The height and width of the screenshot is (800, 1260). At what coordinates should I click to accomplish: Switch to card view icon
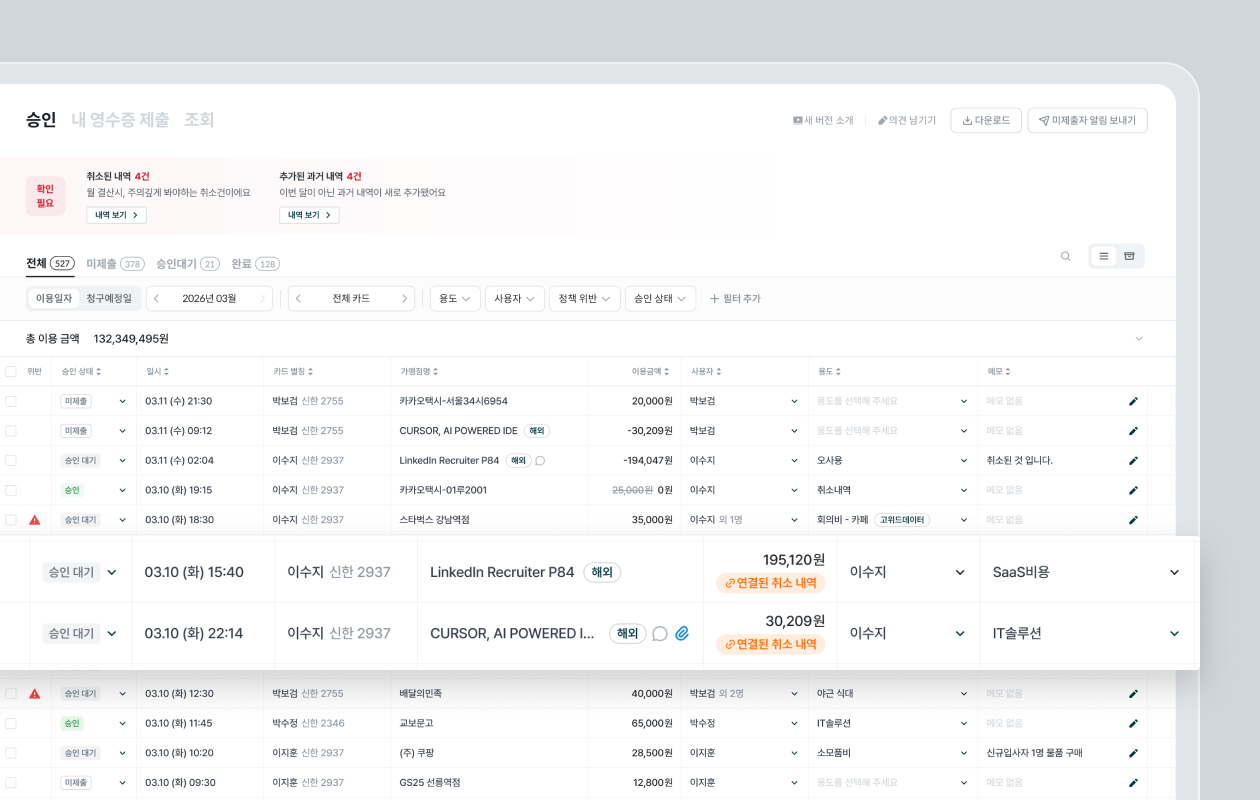[1129, 257]
